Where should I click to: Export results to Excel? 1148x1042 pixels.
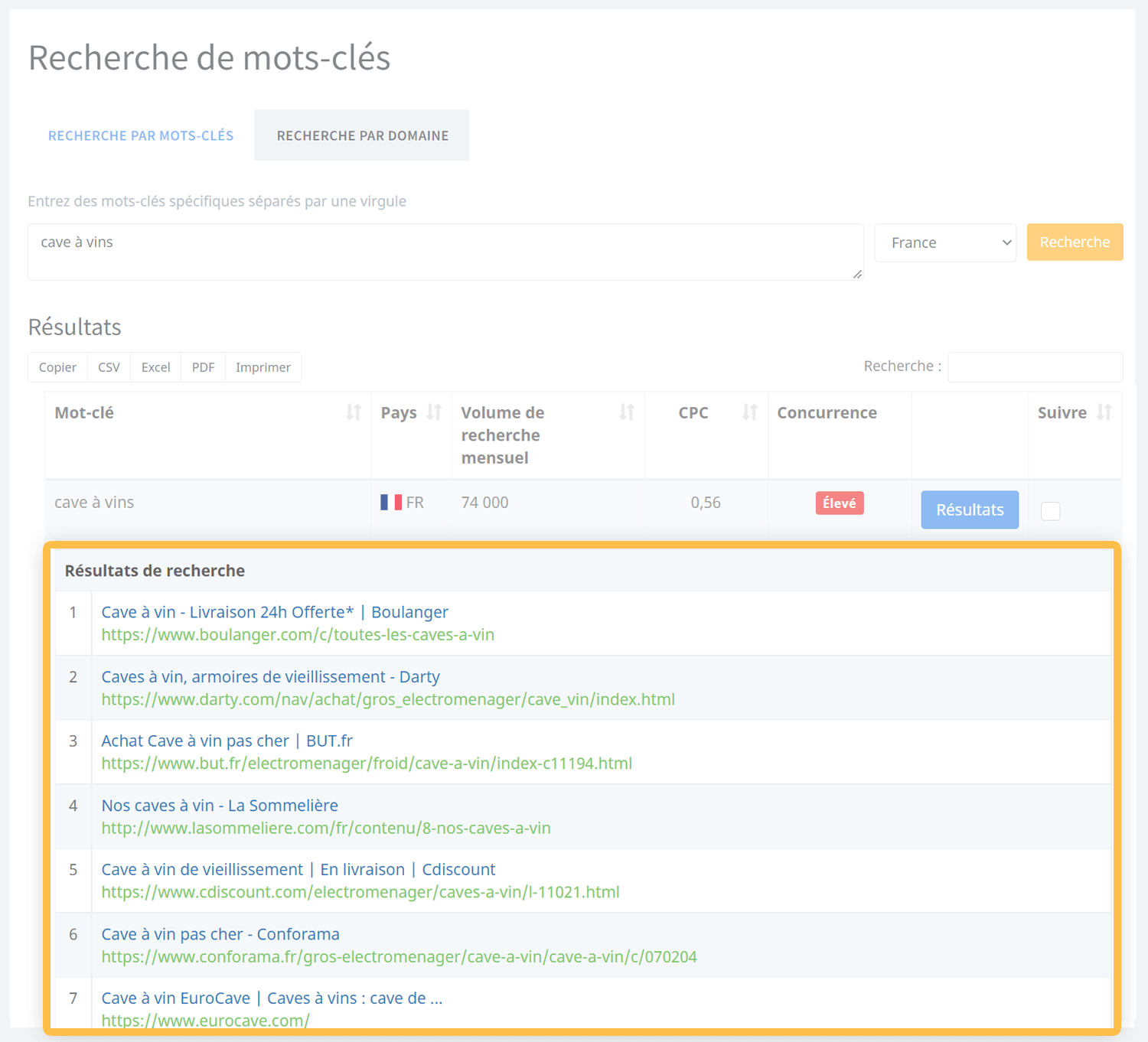(x=155, y=367)
